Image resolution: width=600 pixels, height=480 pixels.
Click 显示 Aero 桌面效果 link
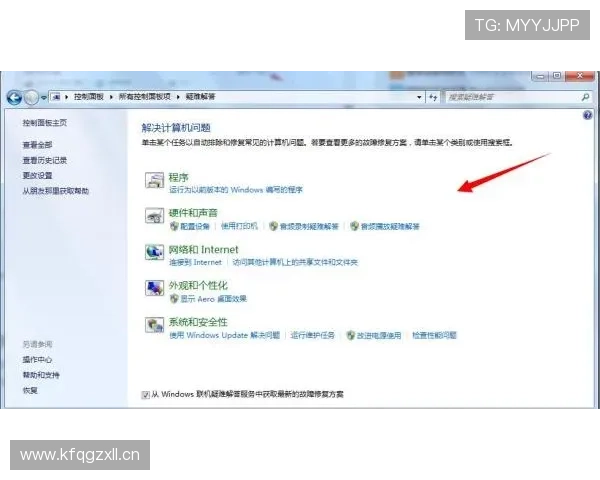pos(214,299)
